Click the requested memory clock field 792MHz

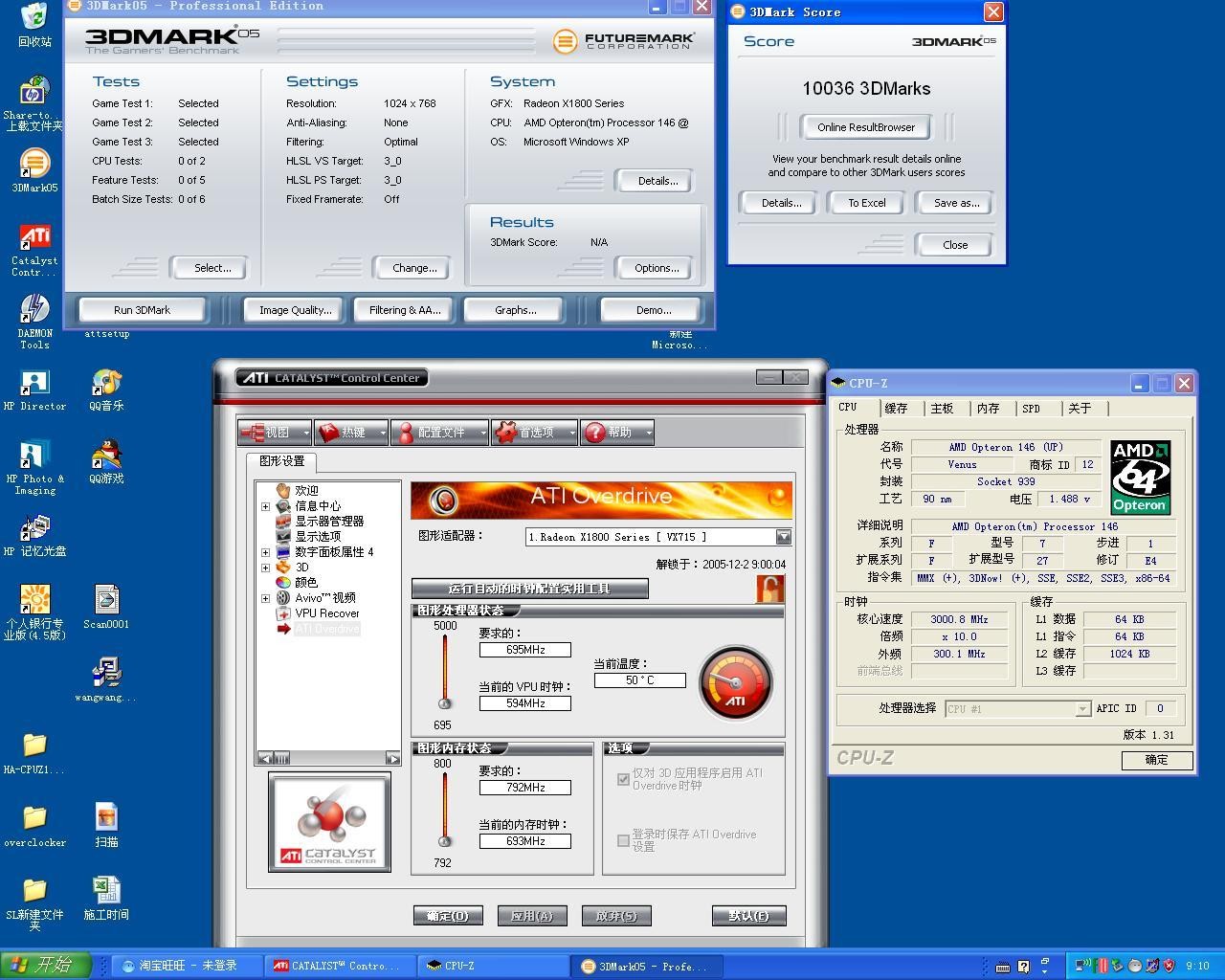coord(524,788)
